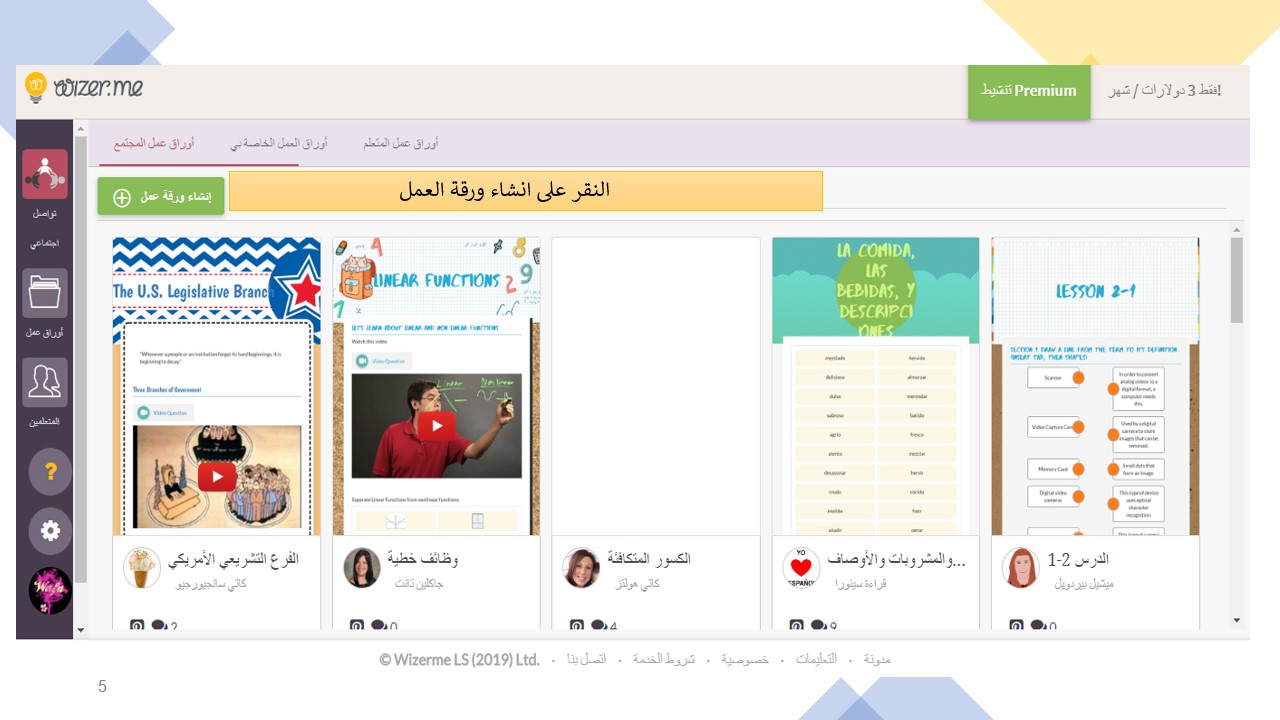1280x720 pixels.
Task: Click the down arrow of right scrollbar
Action: tap(1237, 621)
